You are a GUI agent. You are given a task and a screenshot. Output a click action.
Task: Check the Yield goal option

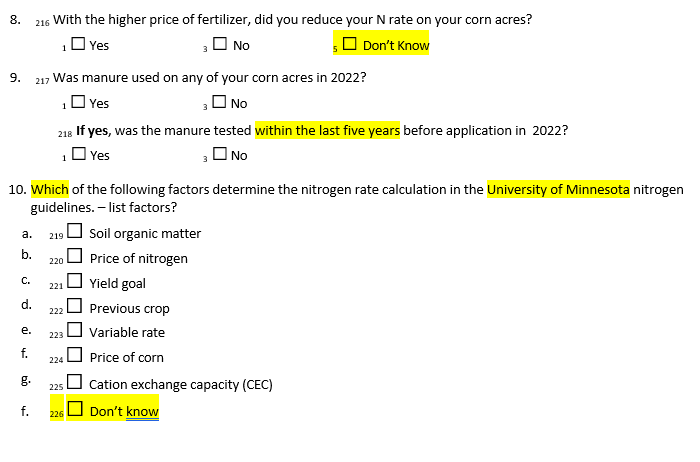(x=75, y=284)
